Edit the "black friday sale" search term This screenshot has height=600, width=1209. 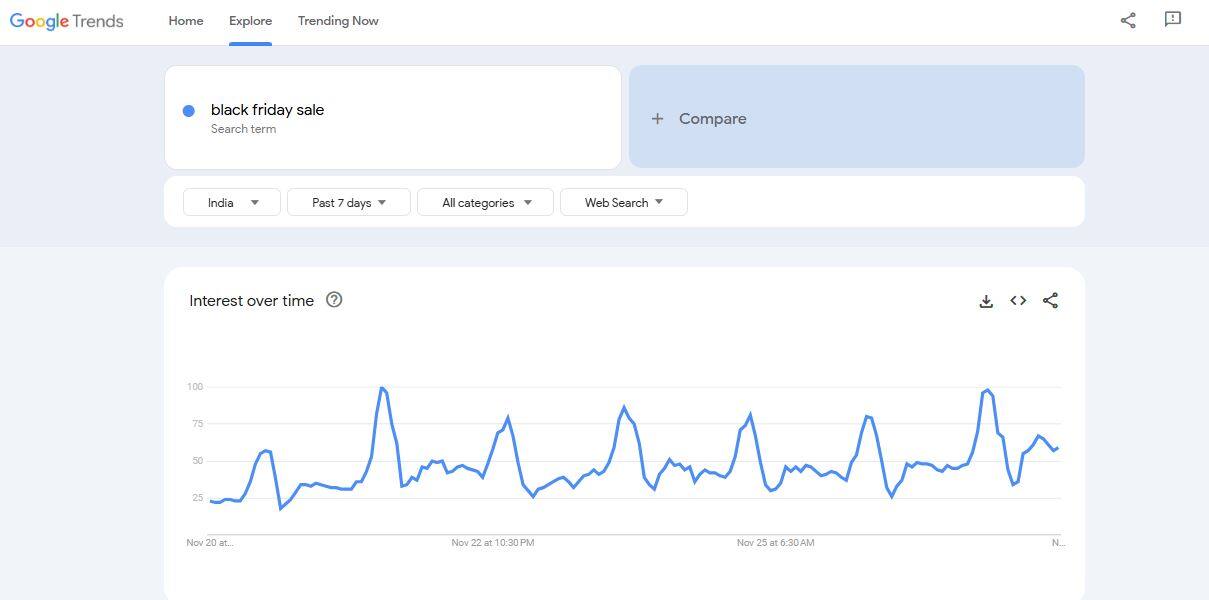point(267,110)
